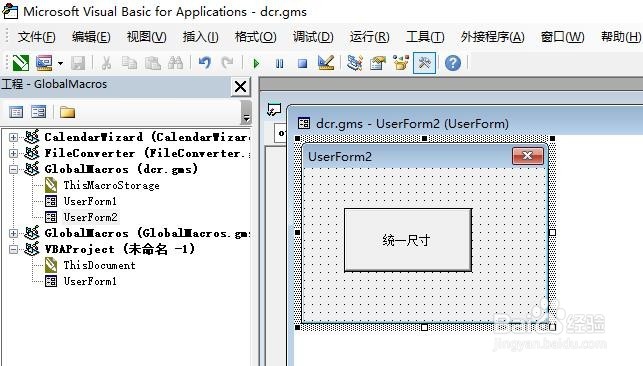Close the 工程 - GlobalMacros project panel
Viewport: 643px width, 366px height.
click(240, 86)
